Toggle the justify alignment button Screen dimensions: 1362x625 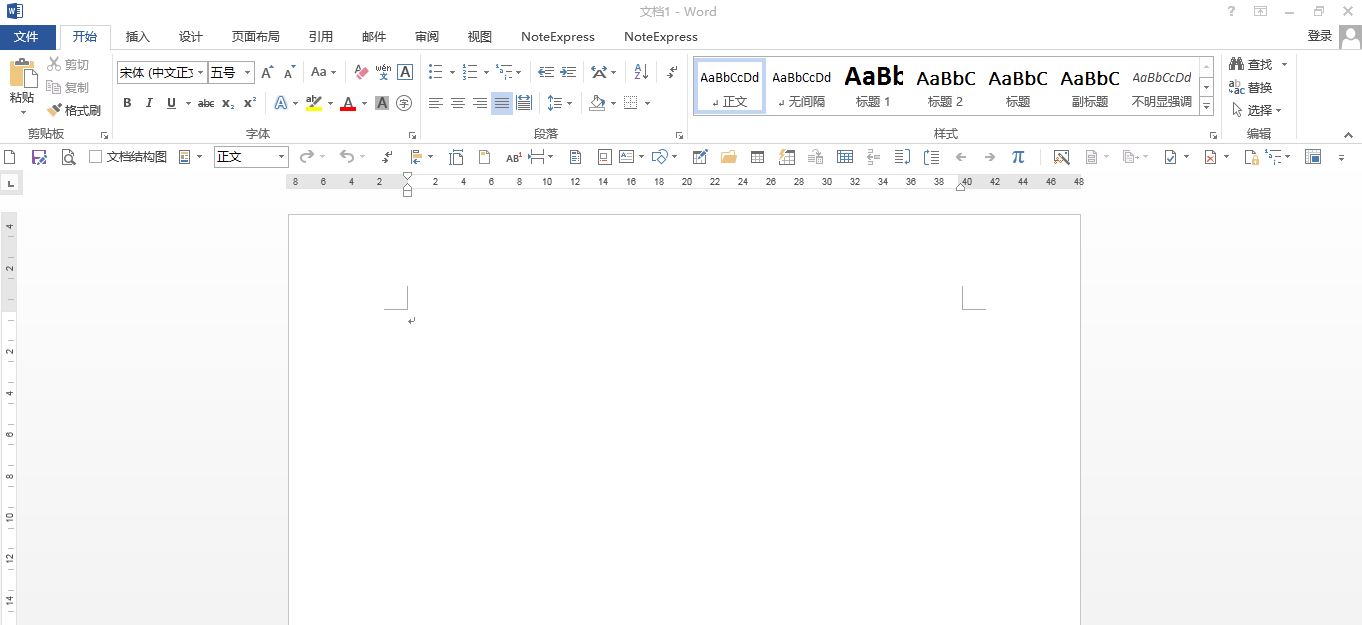[x=502, y=103]
